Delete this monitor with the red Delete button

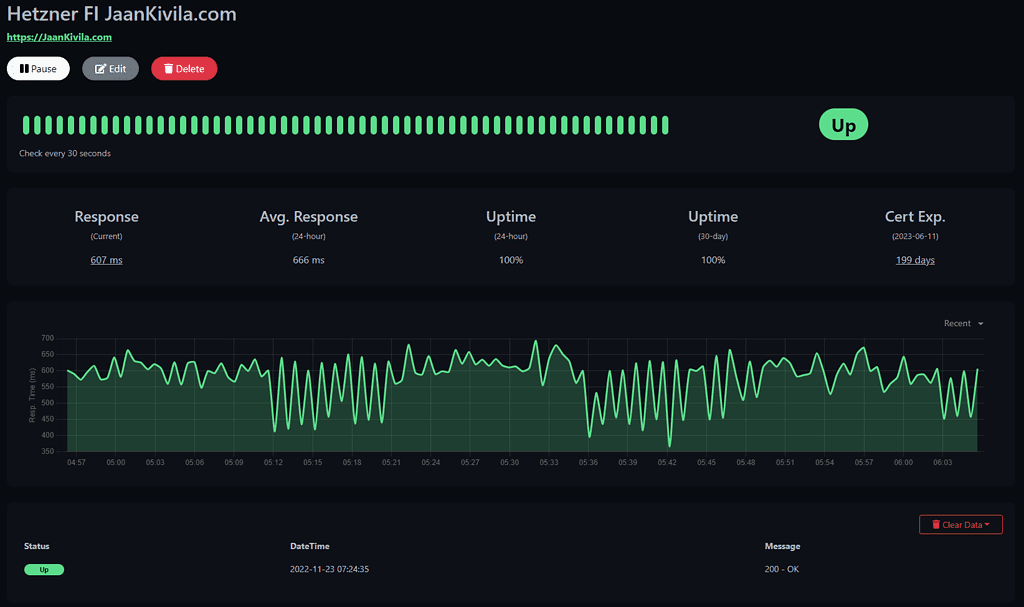coord(184,69)
